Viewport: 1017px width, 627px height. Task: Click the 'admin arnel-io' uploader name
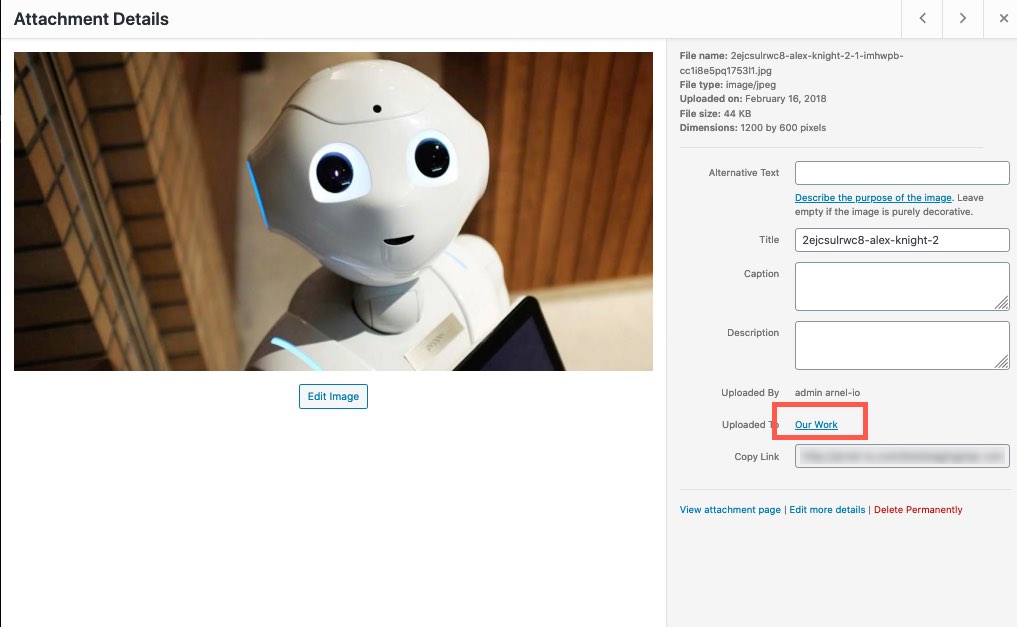[x=827, y=393]
